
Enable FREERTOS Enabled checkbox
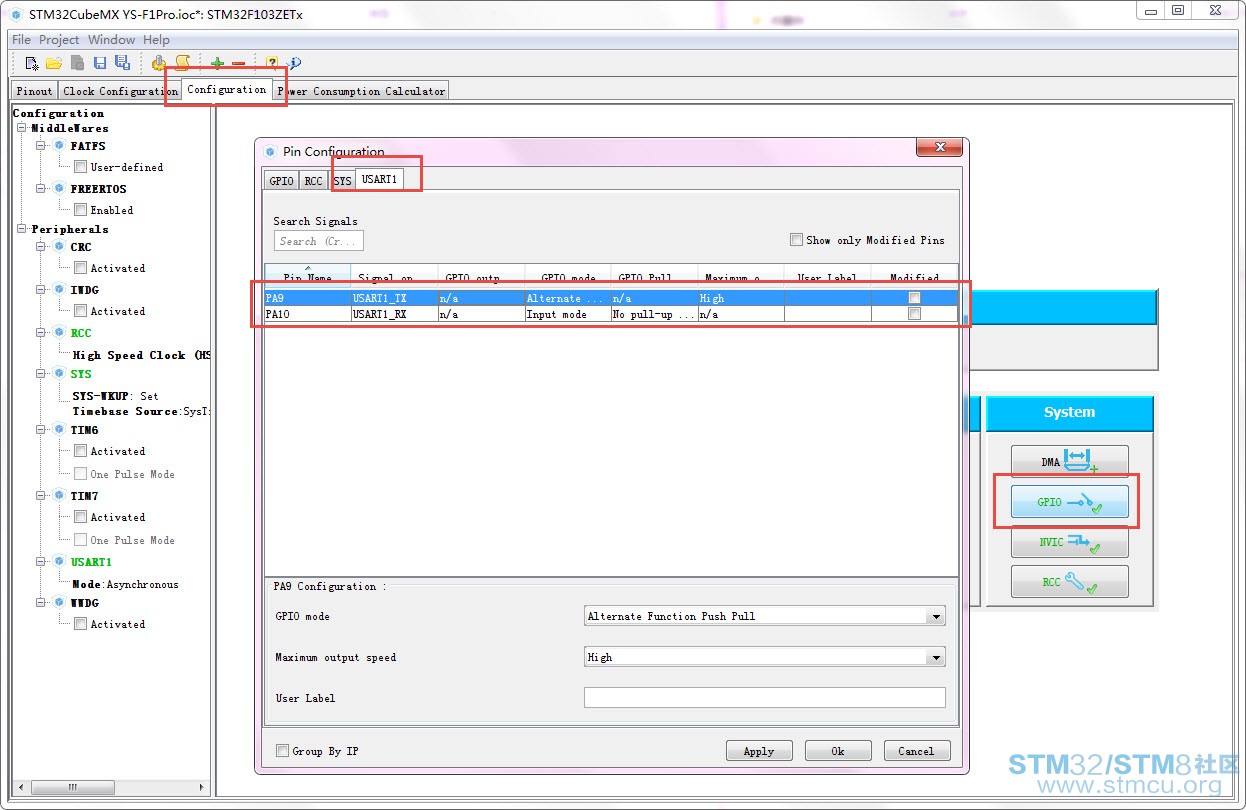(x=80, y=210)
